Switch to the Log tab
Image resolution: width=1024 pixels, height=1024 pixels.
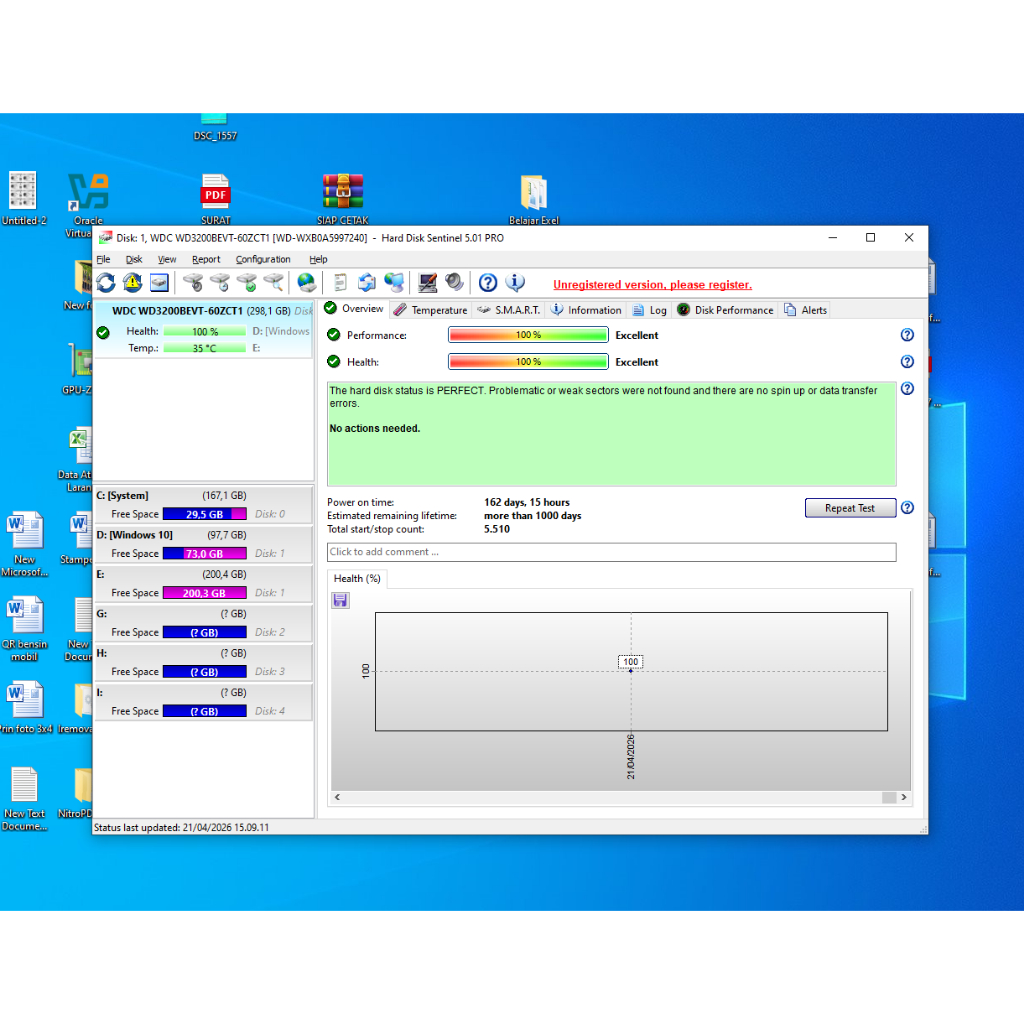pyautogui.click(x=649, y=310)
